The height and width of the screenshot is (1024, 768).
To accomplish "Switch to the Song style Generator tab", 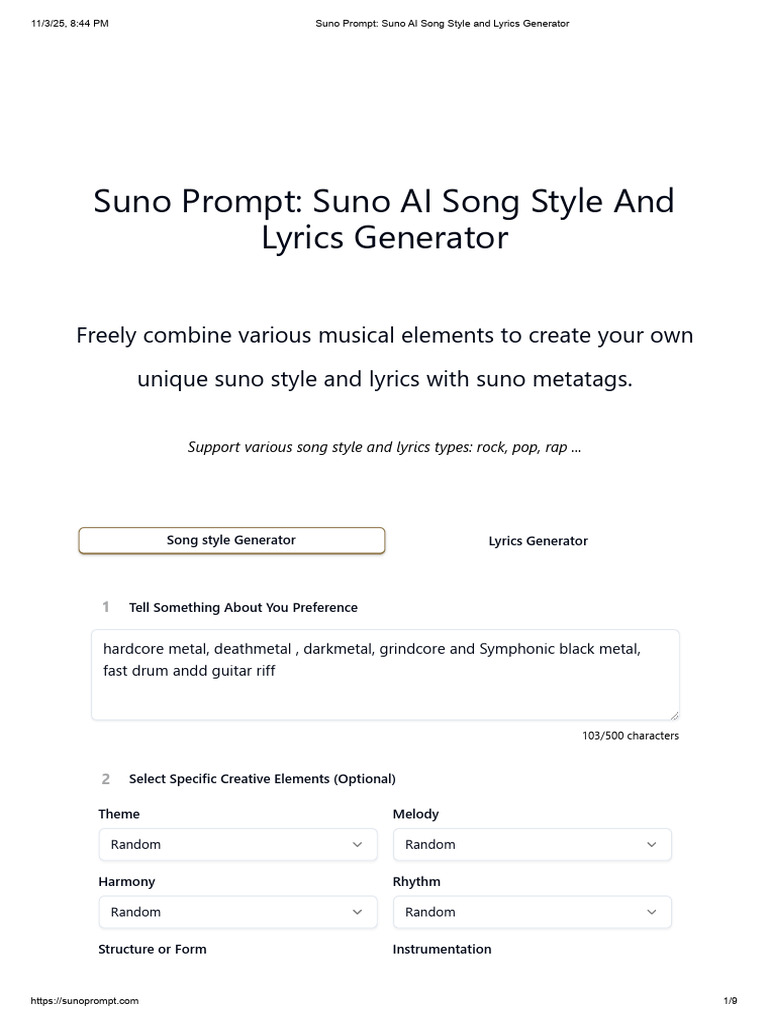I will tap(231, 541).
